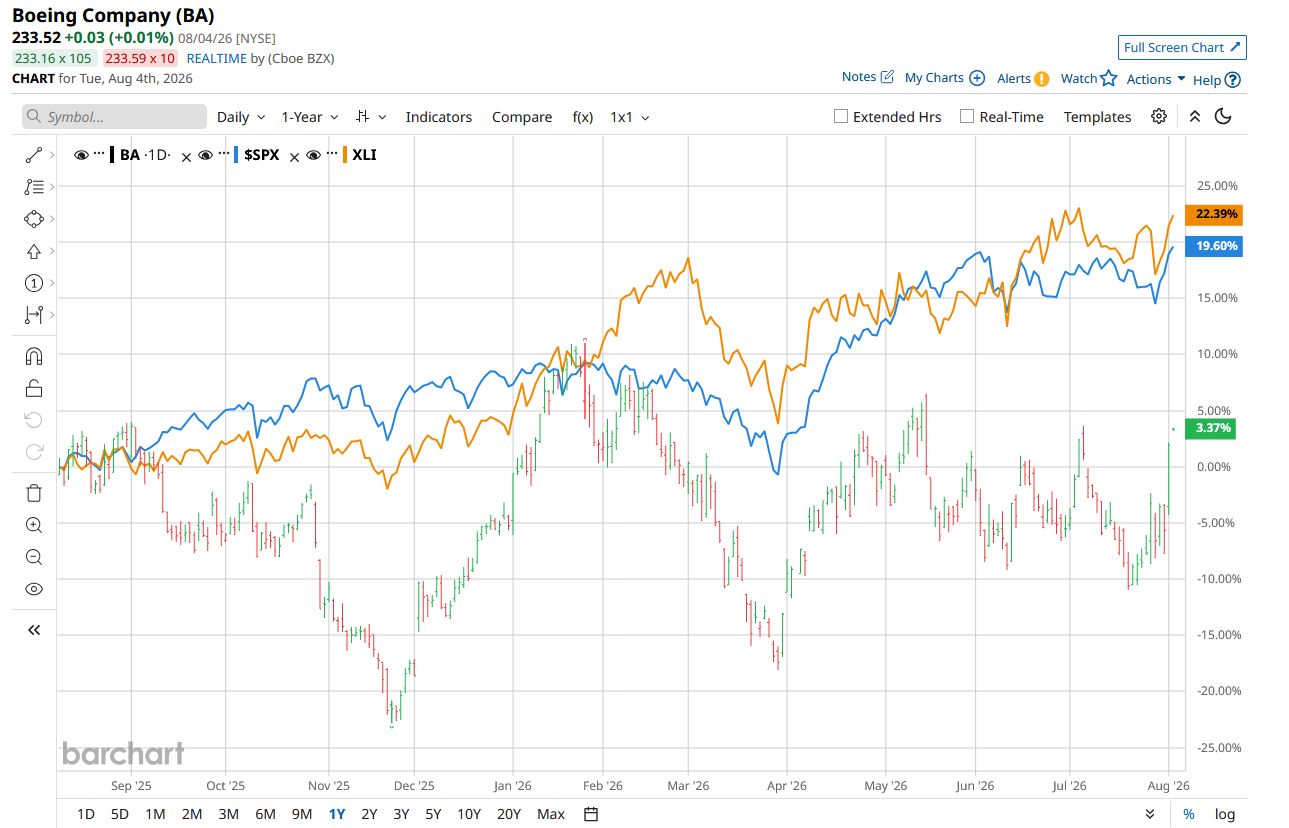This screenshot has height=828, width=1289.
Task: Open the Indicators menu
Action: click(x=439, y=117)
